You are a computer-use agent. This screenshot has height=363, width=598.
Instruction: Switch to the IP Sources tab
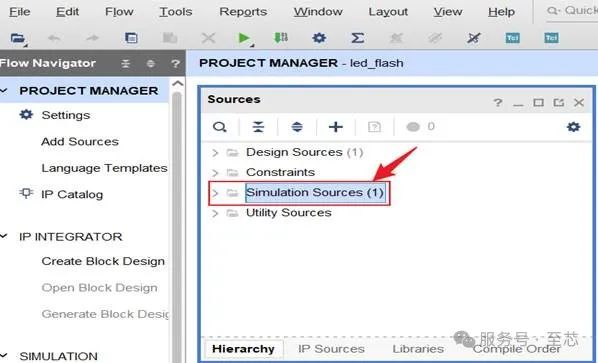331,349
